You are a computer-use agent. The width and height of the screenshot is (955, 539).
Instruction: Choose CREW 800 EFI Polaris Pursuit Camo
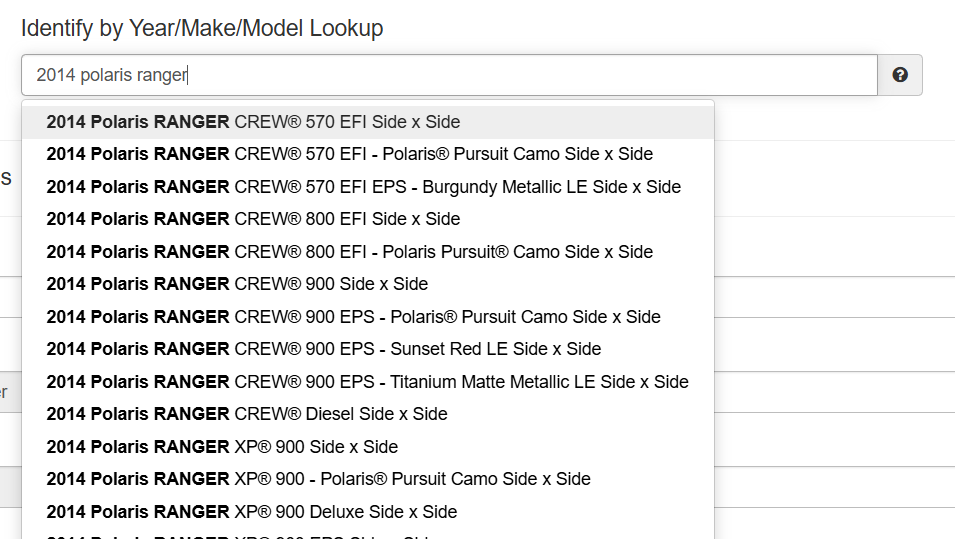click(x=349, y=252)
